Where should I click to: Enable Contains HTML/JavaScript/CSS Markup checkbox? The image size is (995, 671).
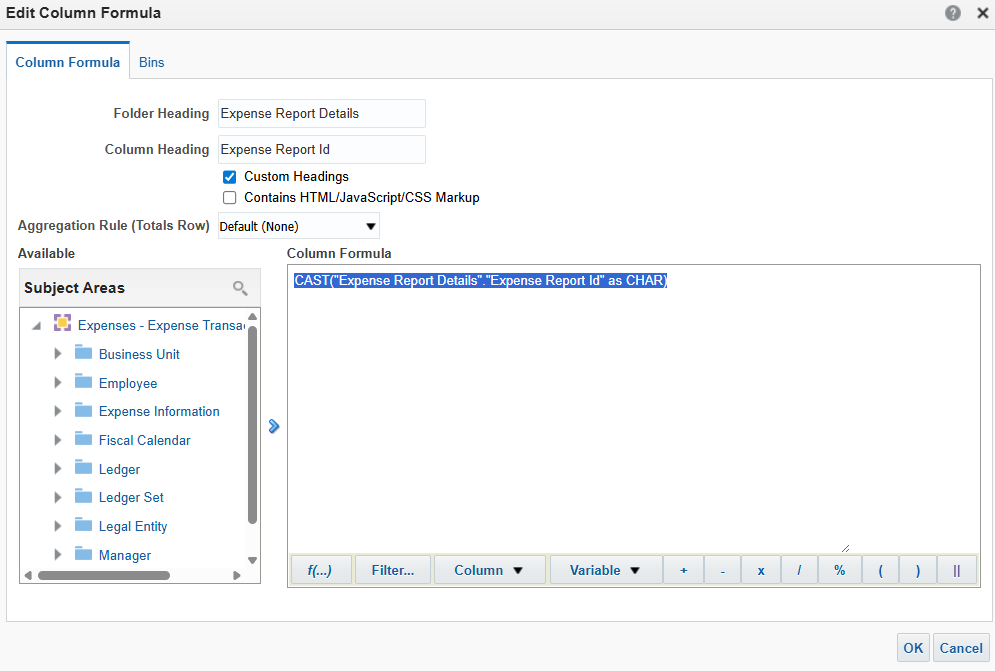[x=230, y=198]
